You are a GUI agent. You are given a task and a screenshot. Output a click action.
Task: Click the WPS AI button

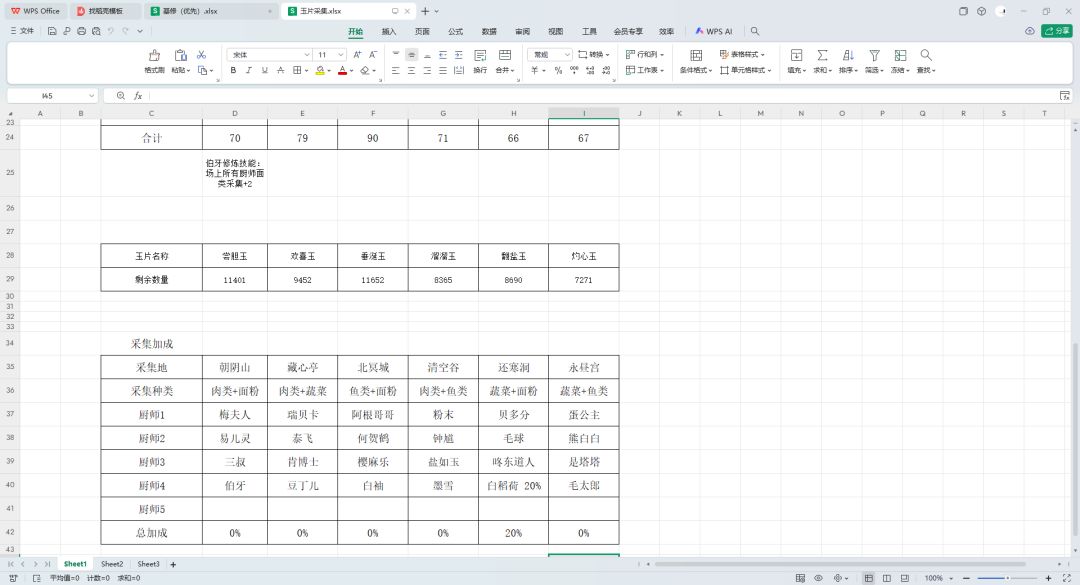714,32
